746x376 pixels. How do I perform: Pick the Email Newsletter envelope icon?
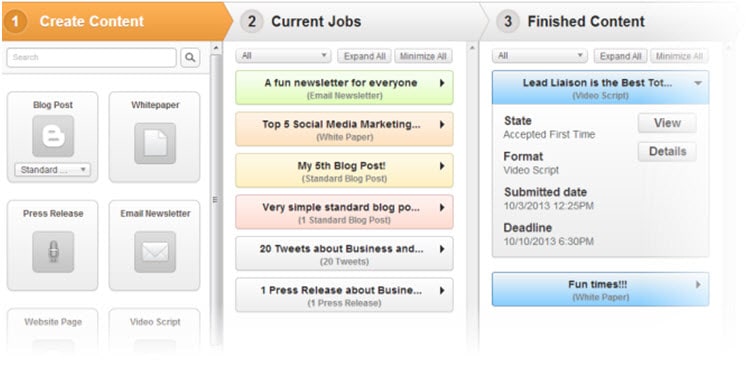(x=155, y=252)
